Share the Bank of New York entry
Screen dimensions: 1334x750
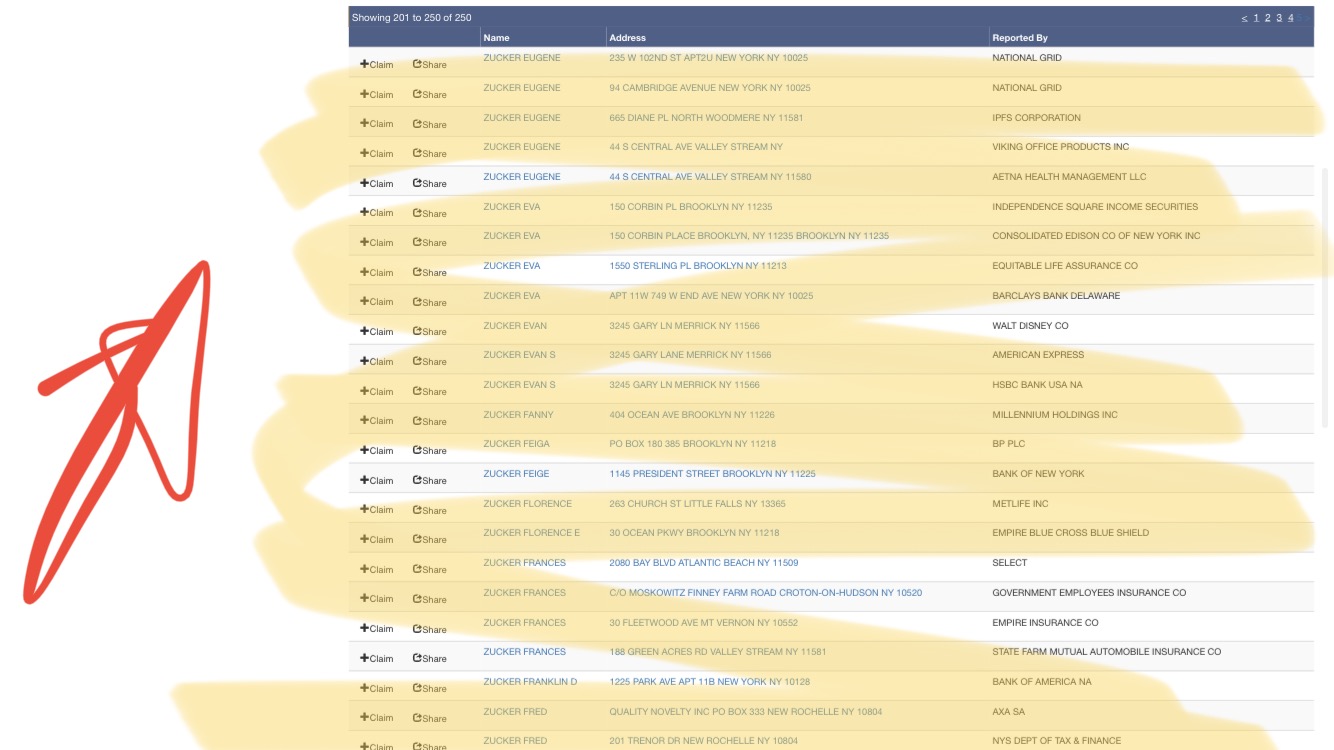[x=430, y=481]
